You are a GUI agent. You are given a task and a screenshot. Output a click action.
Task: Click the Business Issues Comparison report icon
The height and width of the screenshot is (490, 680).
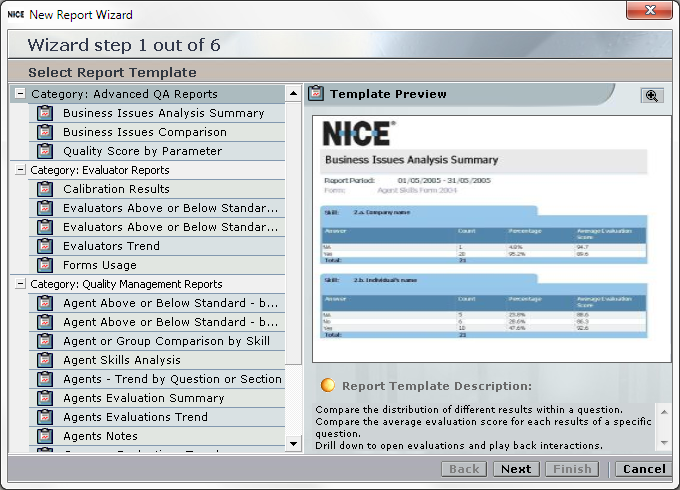[x=45, y=132]
